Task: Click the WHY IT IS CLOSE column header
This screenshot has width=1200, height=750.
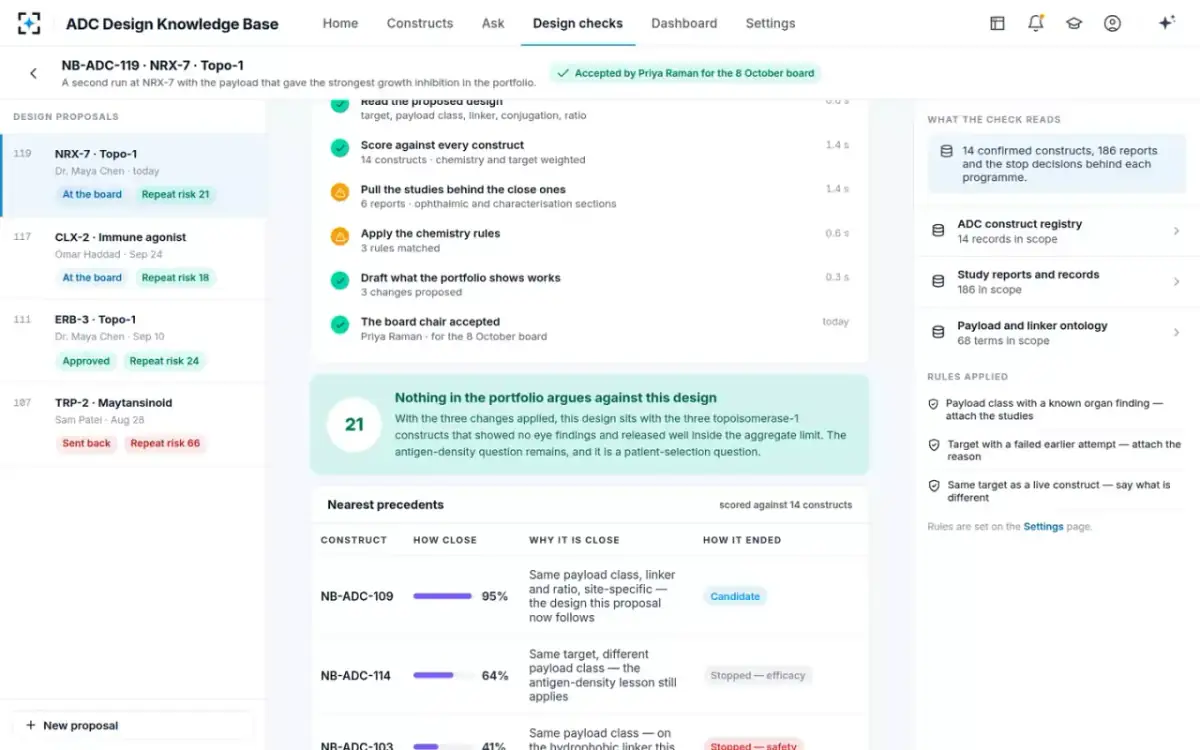Action: click(574, 540)
